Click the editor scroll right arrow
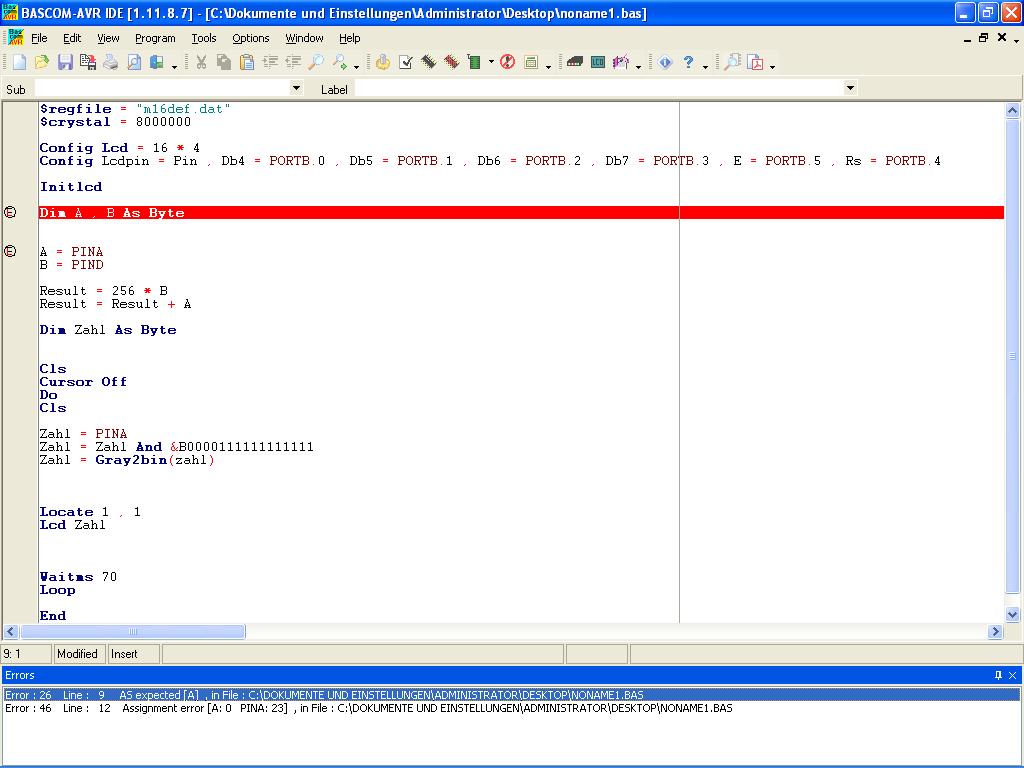This screenshot has height=768, width=1024. (995, 632)
